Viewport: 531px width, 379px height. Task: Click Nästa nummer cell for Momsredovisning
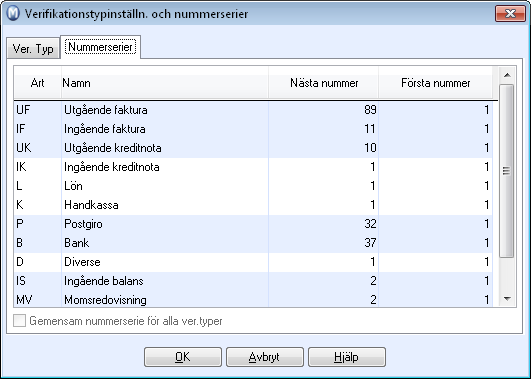[323, 299]
